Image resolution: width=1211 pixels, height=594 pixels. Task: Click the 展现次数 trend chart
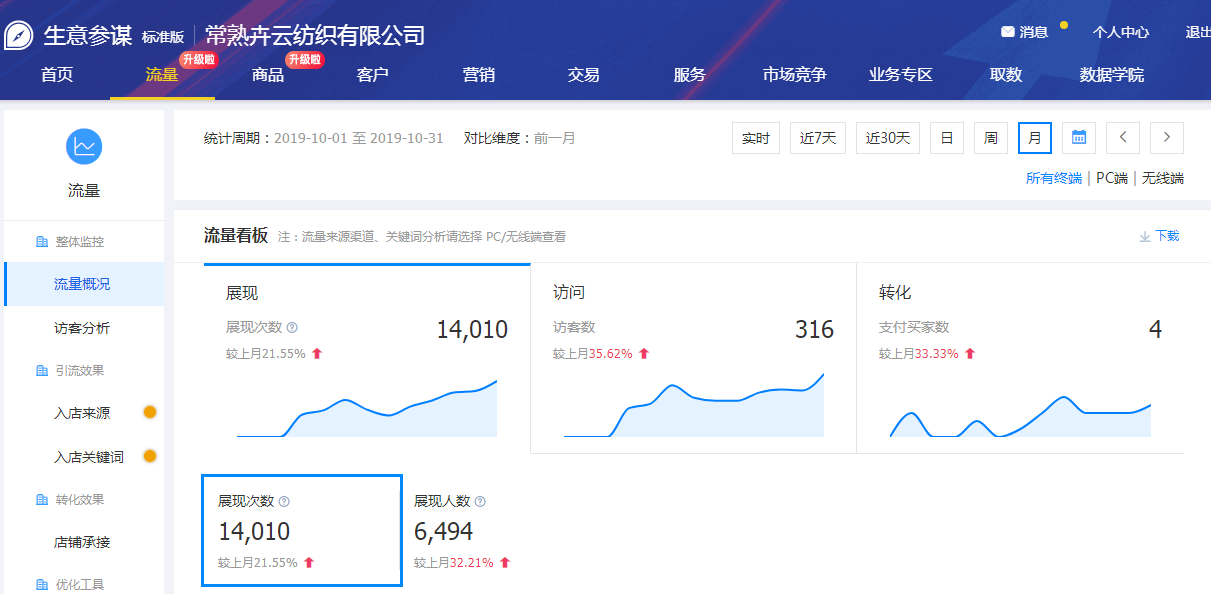point(367,408)
